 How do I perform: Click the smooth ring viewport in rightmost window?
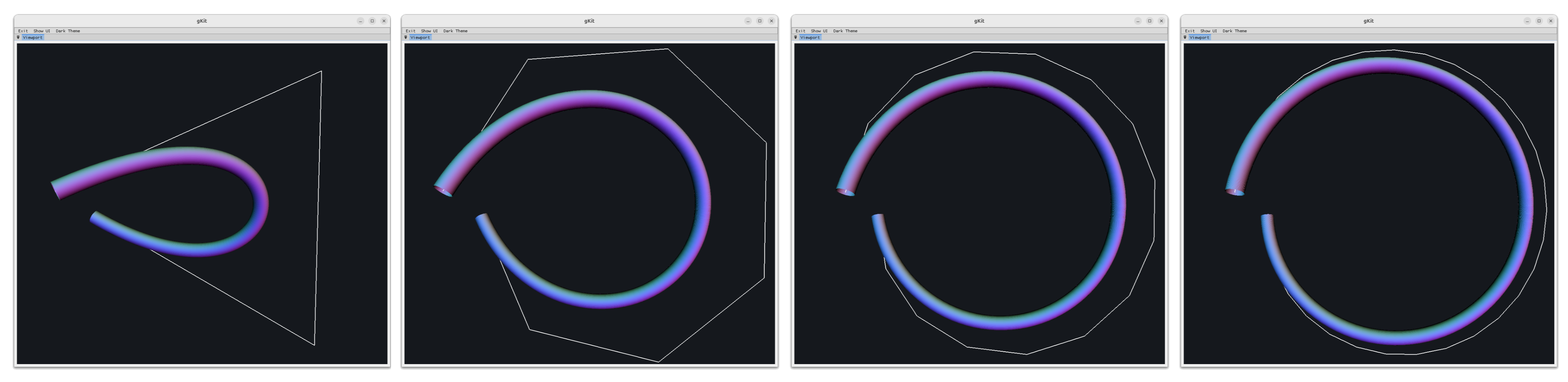click(x=1369, y=204)
